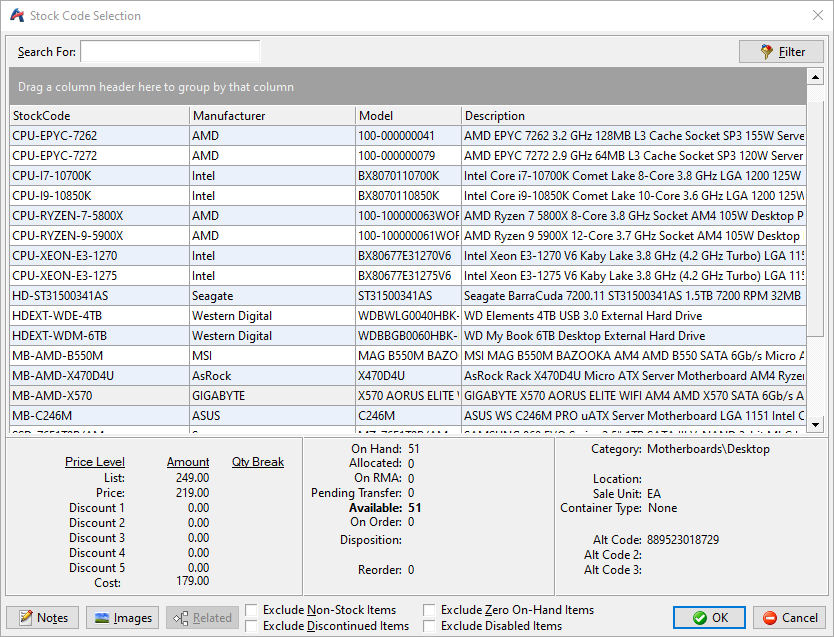Open Notes for the selected item
The width and height of the screenshot is (834, 637).
coord(43,618)
